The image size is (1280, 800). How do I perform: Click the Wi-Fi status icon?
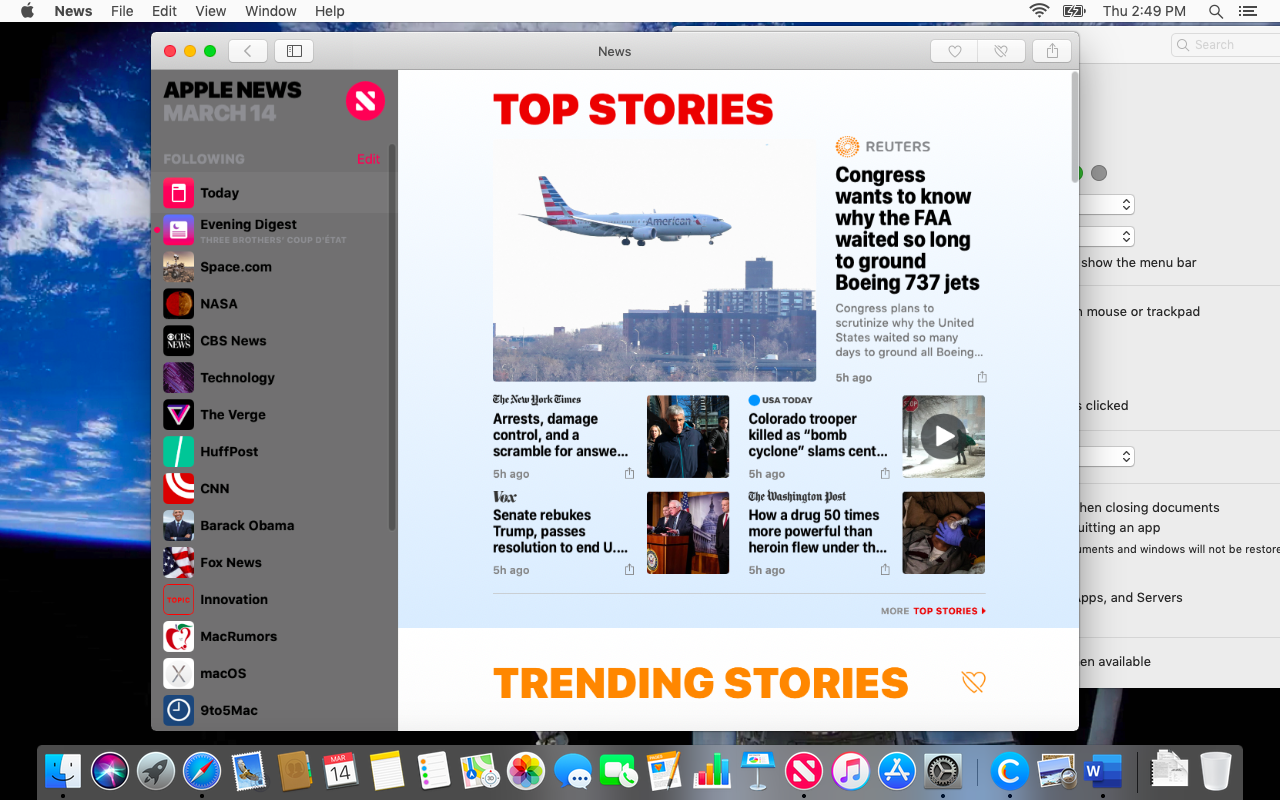pos(1039,11)
